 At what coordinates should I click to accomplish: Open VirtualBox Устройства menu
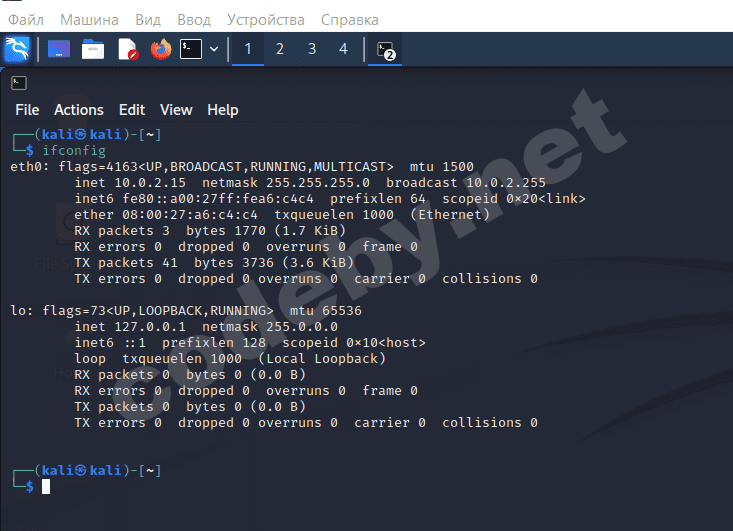[x=266, y=20]
